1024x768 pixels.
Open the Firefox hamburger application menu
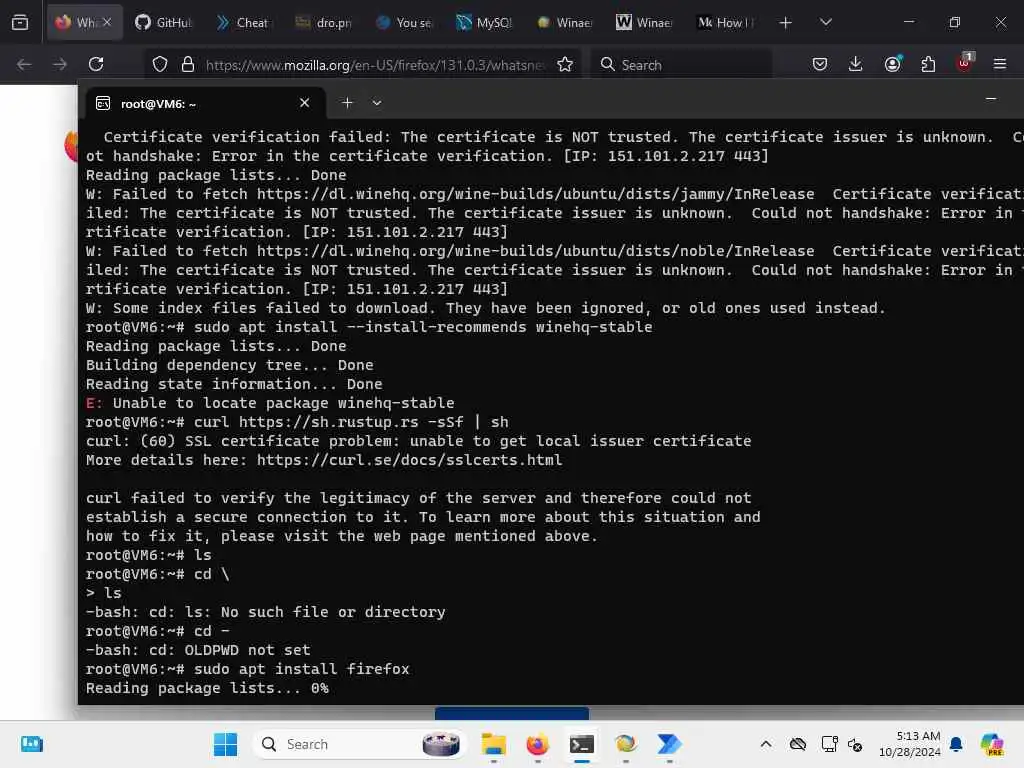[x=1000, y=64]
